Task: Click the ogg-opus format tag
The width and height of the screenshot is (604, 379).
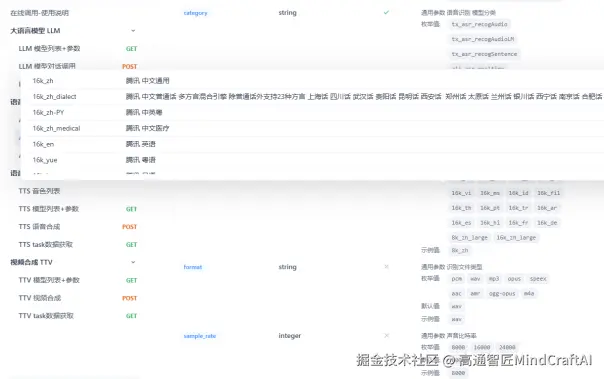Action: pyautogui.click(x=502, y=293)
